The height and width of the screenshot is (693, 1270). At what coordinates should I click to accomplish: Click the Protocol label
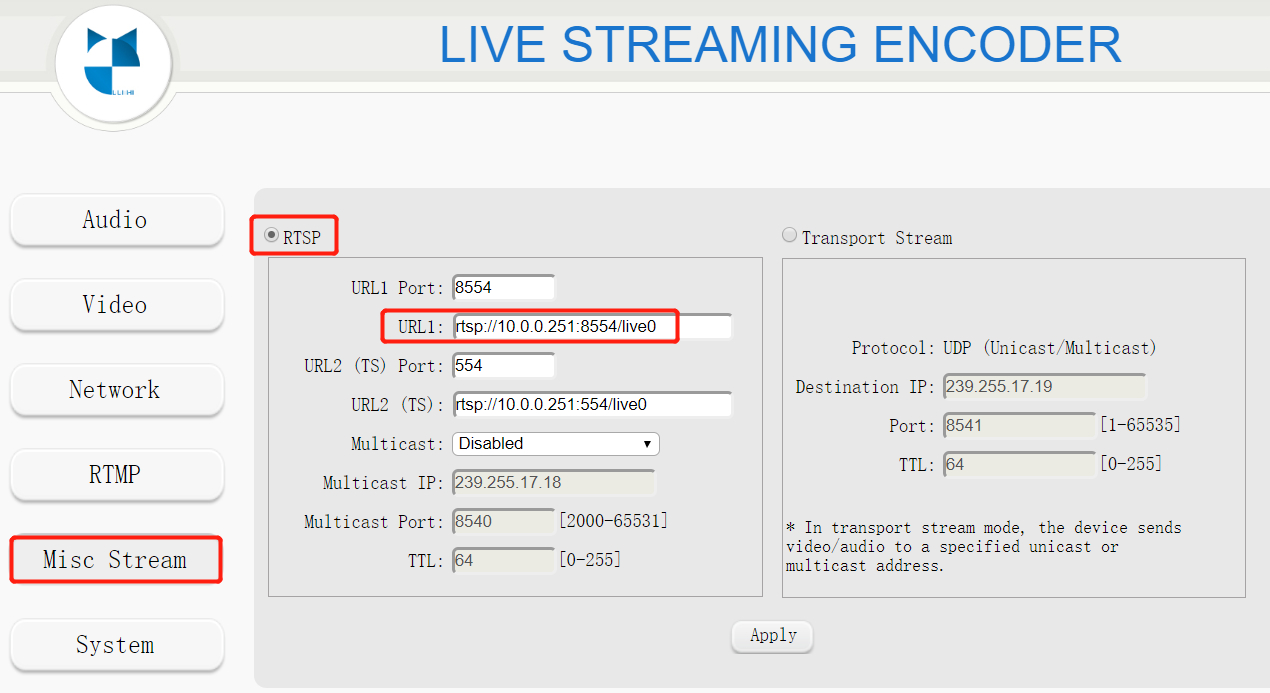893,348
